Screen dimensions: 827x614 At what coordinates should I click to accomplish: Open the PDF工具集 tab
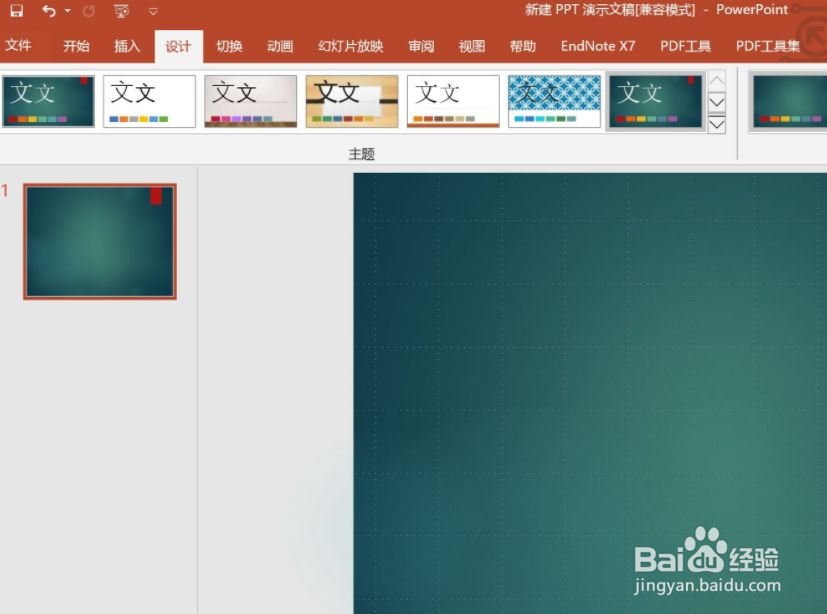(768, 46)
